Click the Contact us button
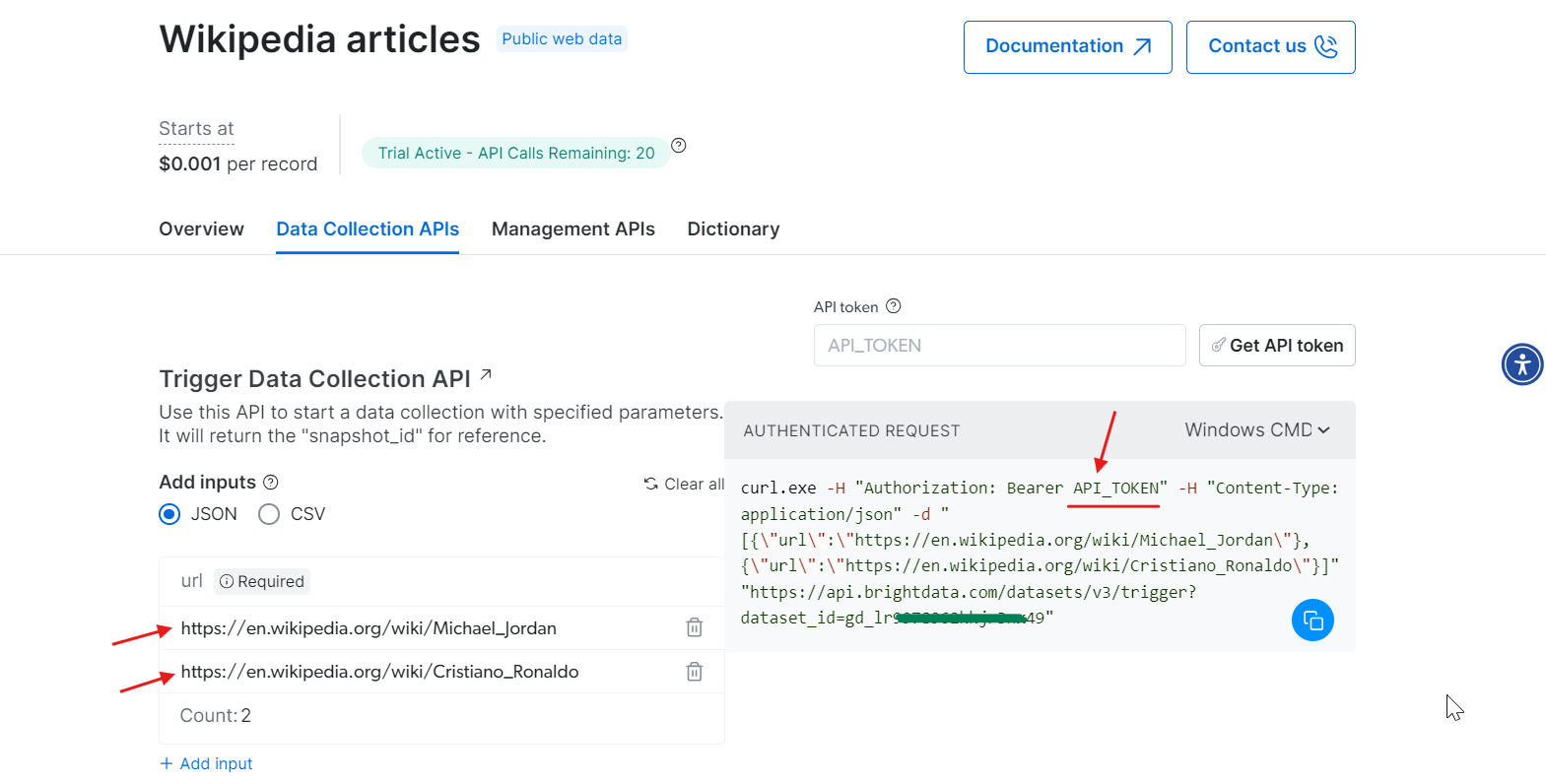1546x784 pixels. click(x=1271, y=47)
